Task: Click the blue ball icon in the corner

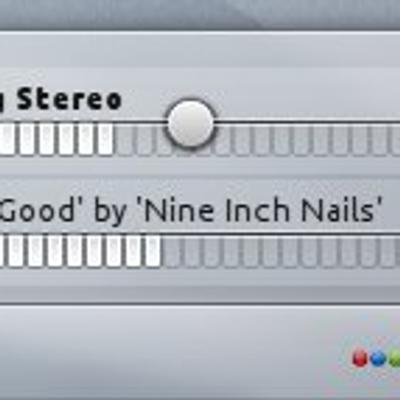Action: tap(378, 358)
